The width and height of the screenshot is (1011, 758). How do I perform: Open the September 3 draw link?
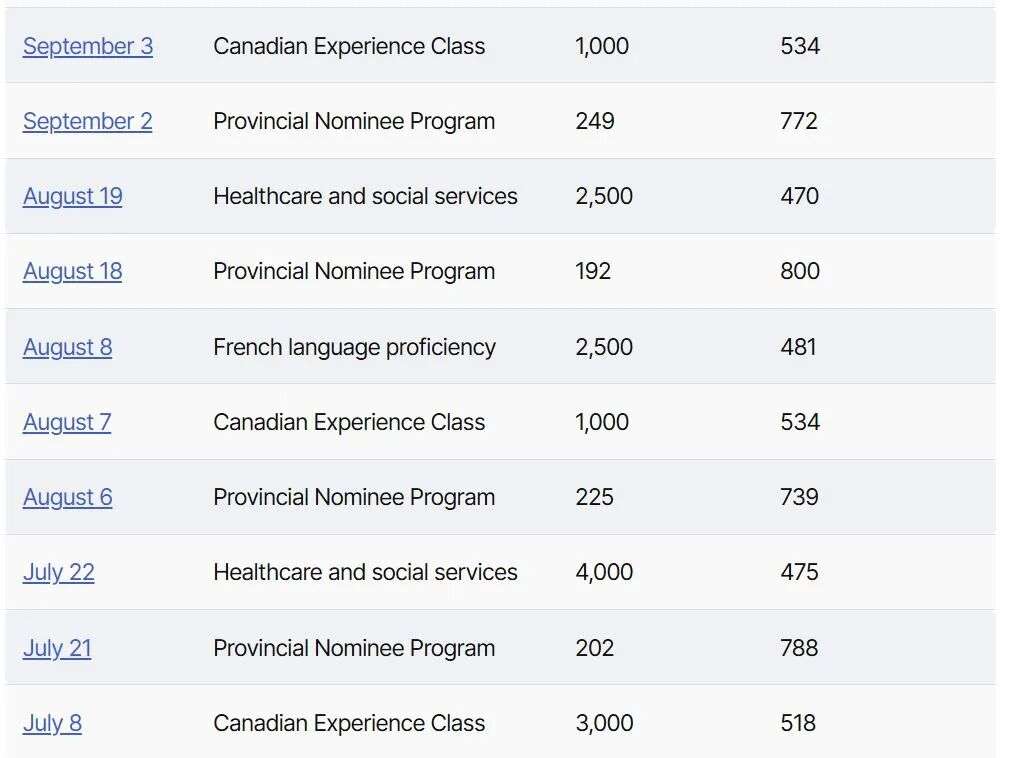(88, 46)
